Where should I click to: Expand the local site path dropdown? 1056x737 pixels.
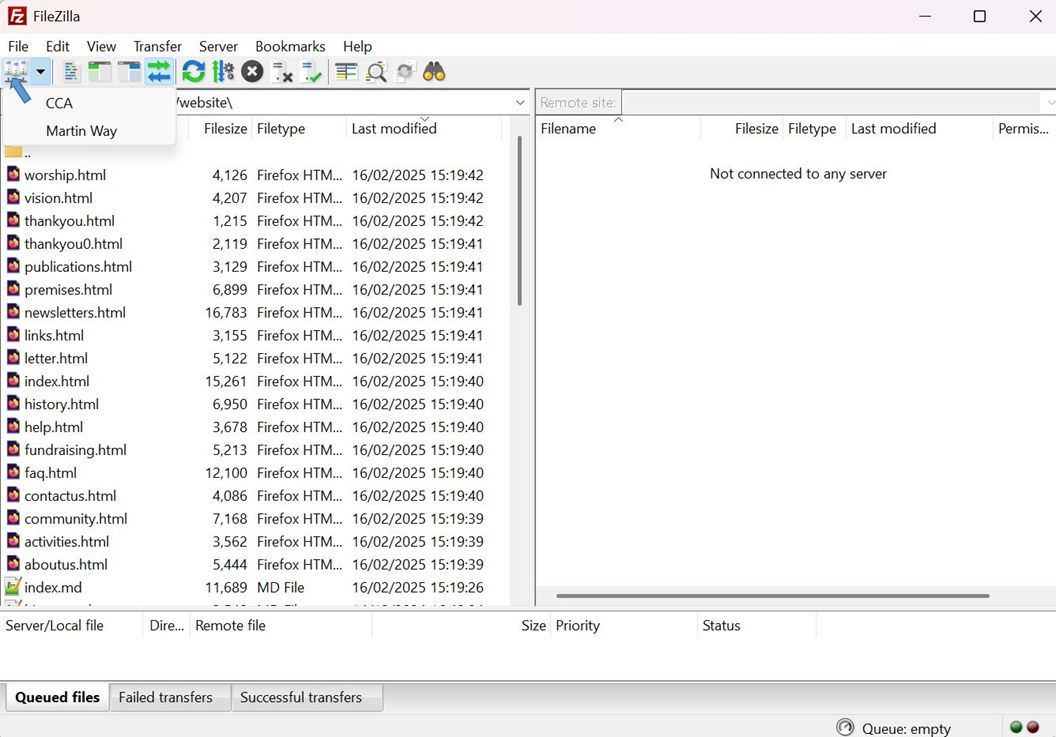[520, 102]
